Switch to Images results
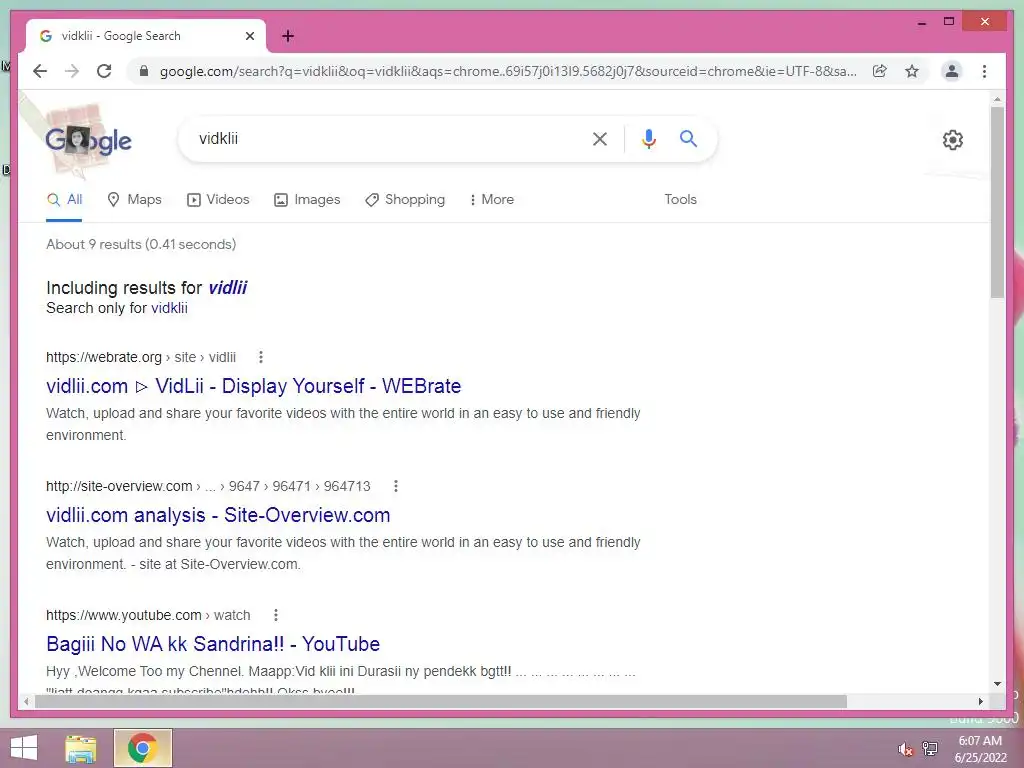The width and height of the screenshot is (1024, 768). click(307, 200)
